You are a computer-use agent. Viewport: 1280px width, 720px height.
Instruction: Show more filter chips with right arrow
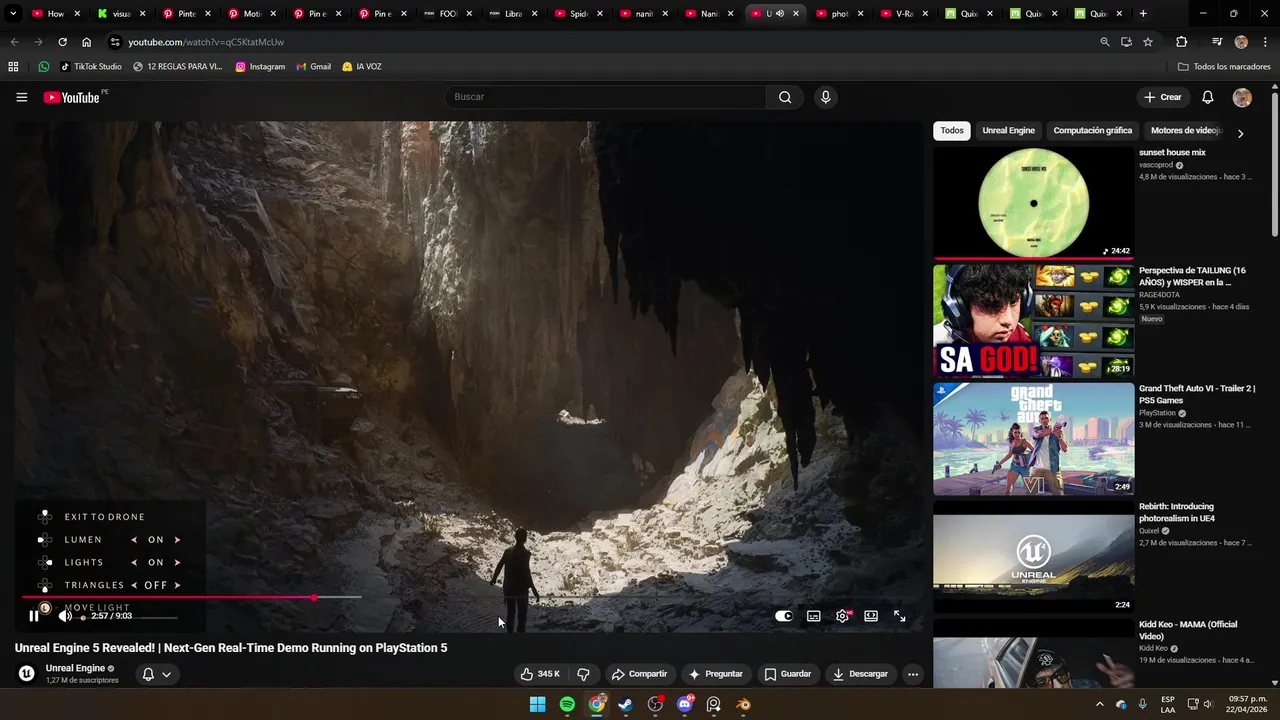click(x=1240, y=133)
